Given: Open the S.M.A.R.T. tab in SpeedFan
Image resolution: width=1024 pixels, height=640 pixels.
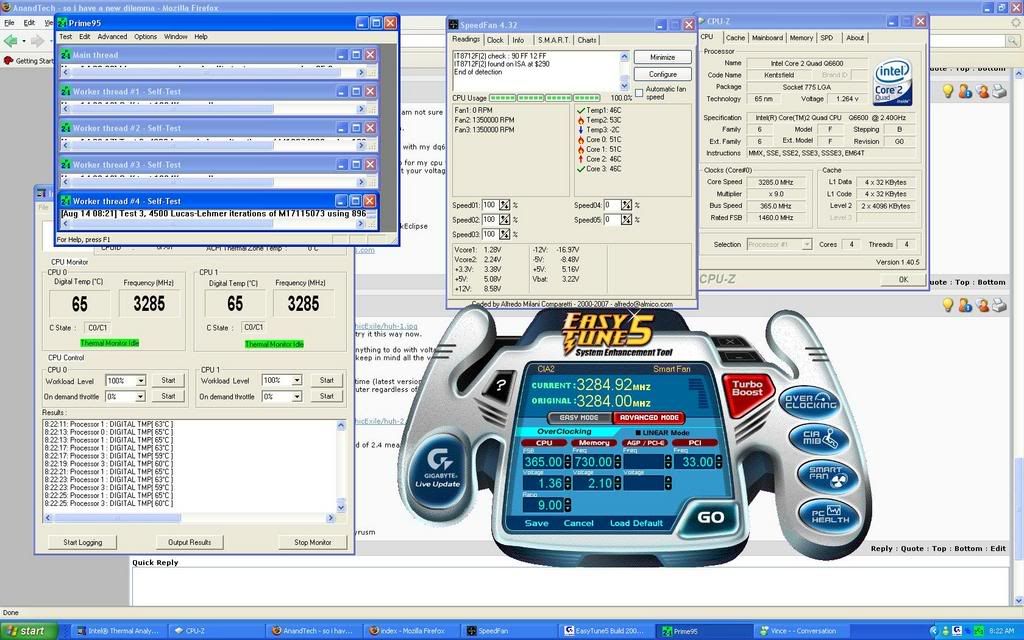Looking at the screenshot, I should click(553, 40).
